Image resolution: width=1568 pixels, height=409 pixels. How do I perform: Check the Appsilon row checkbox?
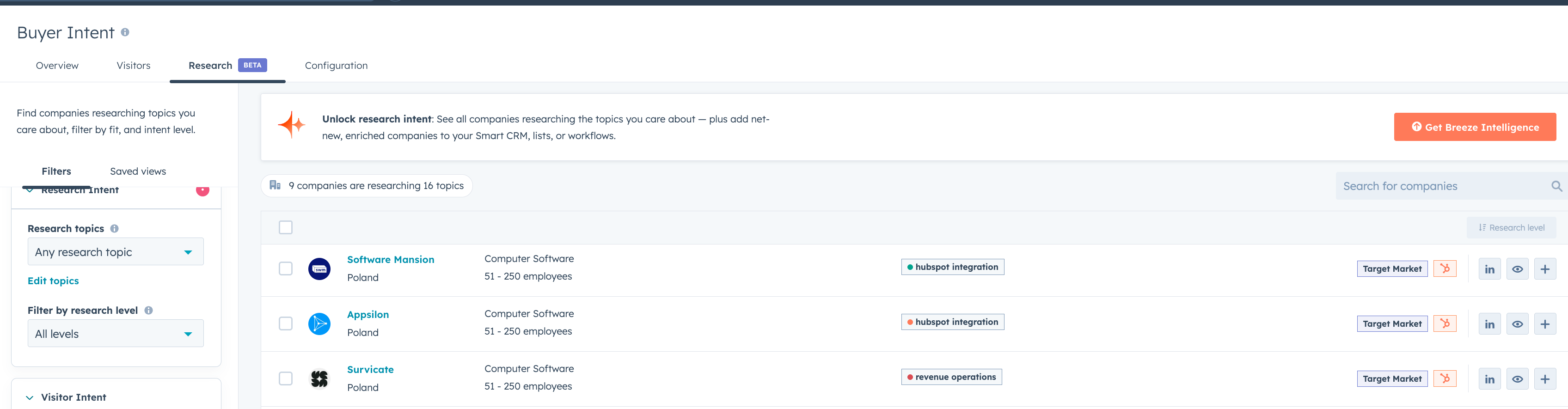[286, 323]
